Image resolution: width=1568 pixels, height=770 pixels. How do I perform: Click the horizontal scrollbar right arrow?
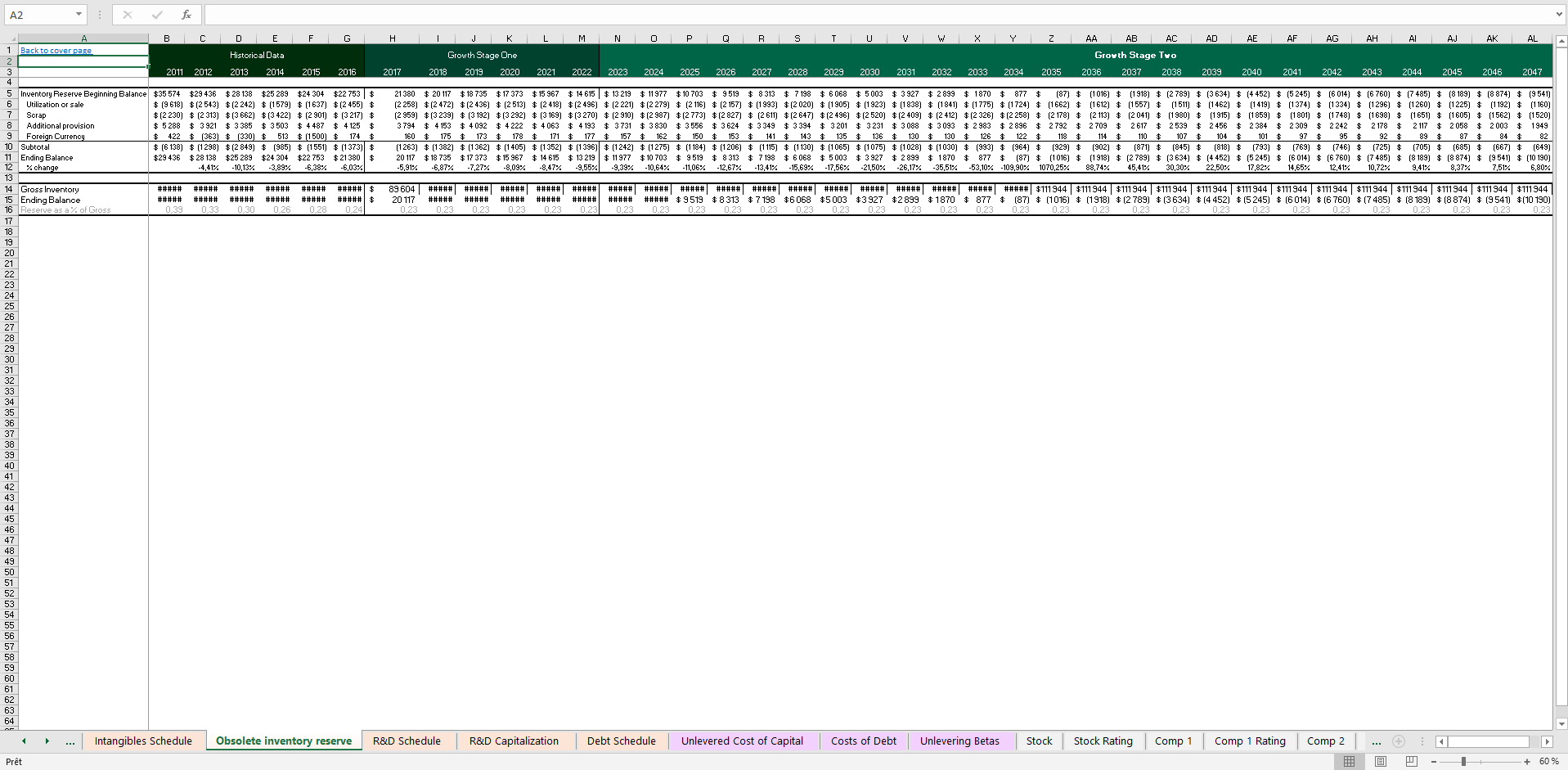pyautogui.click(x=1547, y=741)
